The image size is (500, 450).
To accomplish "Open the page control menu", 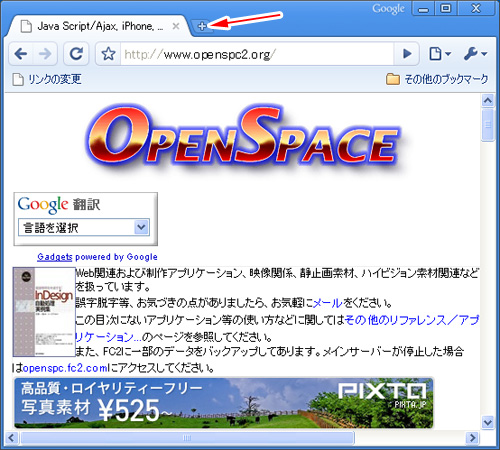I will tap(440, 54).
